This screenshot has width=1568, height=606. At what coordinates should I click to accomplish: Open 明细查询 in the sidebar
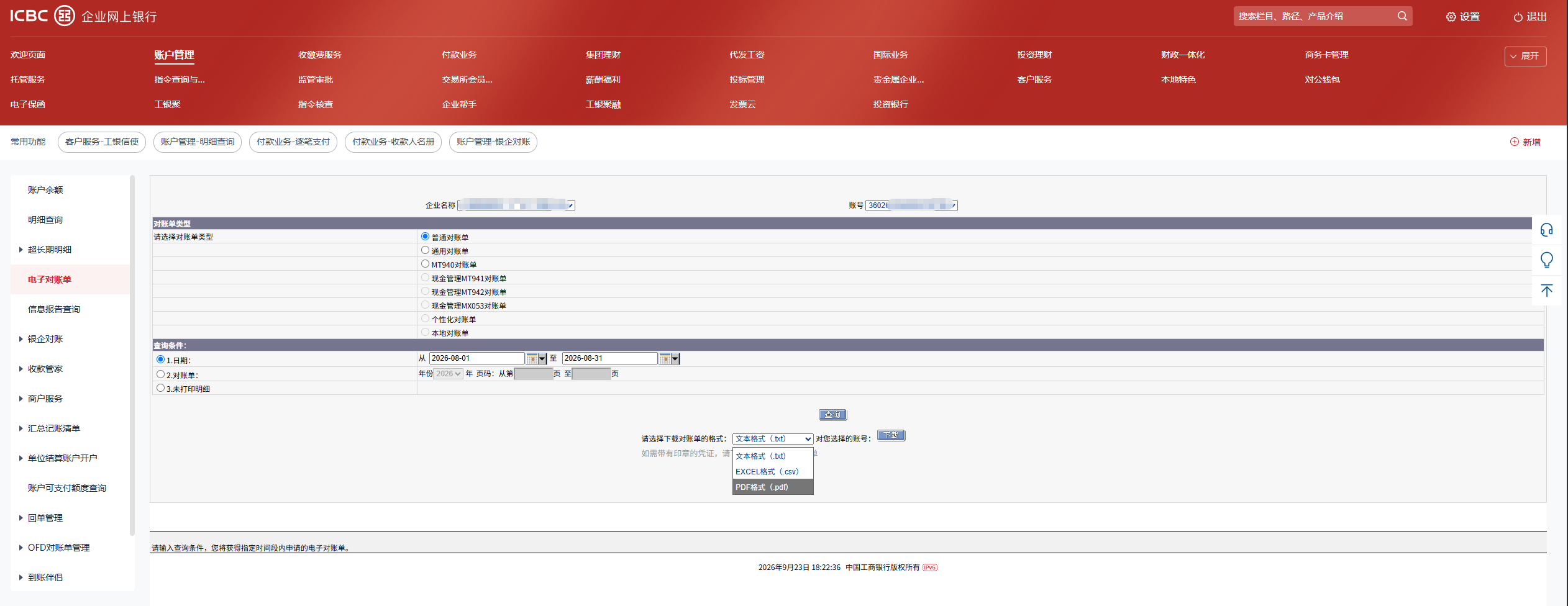coord(45,220)
